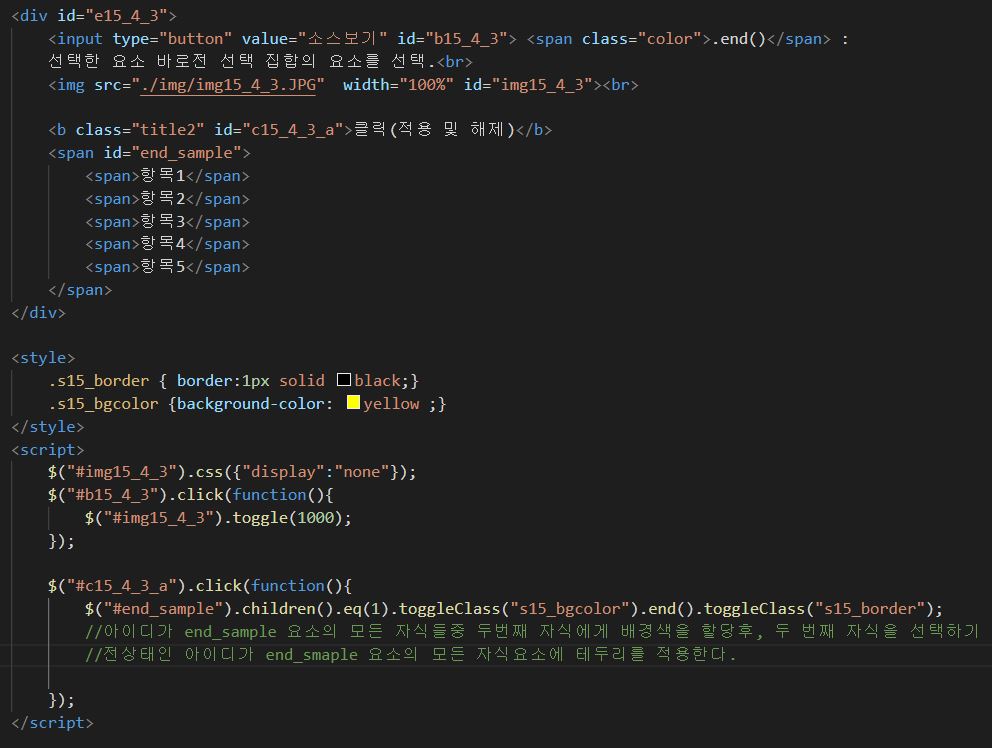Click the children() method call
The height and width of the screenshot is (748, 992).
(287, 609)
